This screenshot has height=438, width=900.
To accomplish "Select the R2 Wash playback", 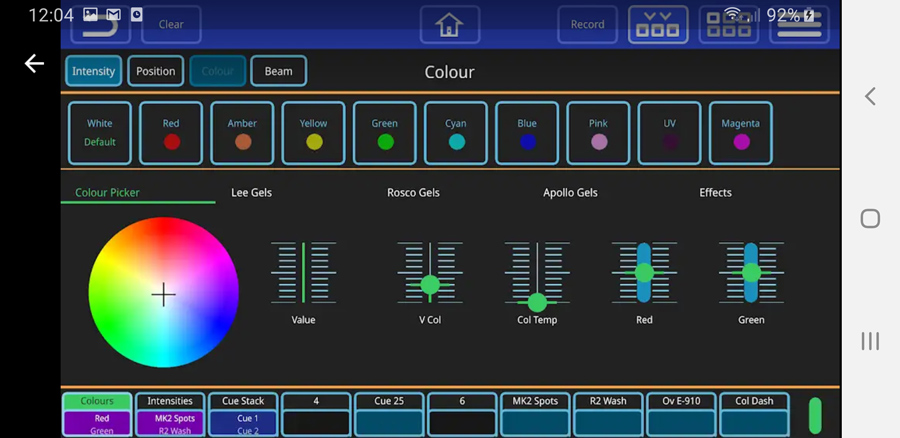I will [x=608, y=415].
